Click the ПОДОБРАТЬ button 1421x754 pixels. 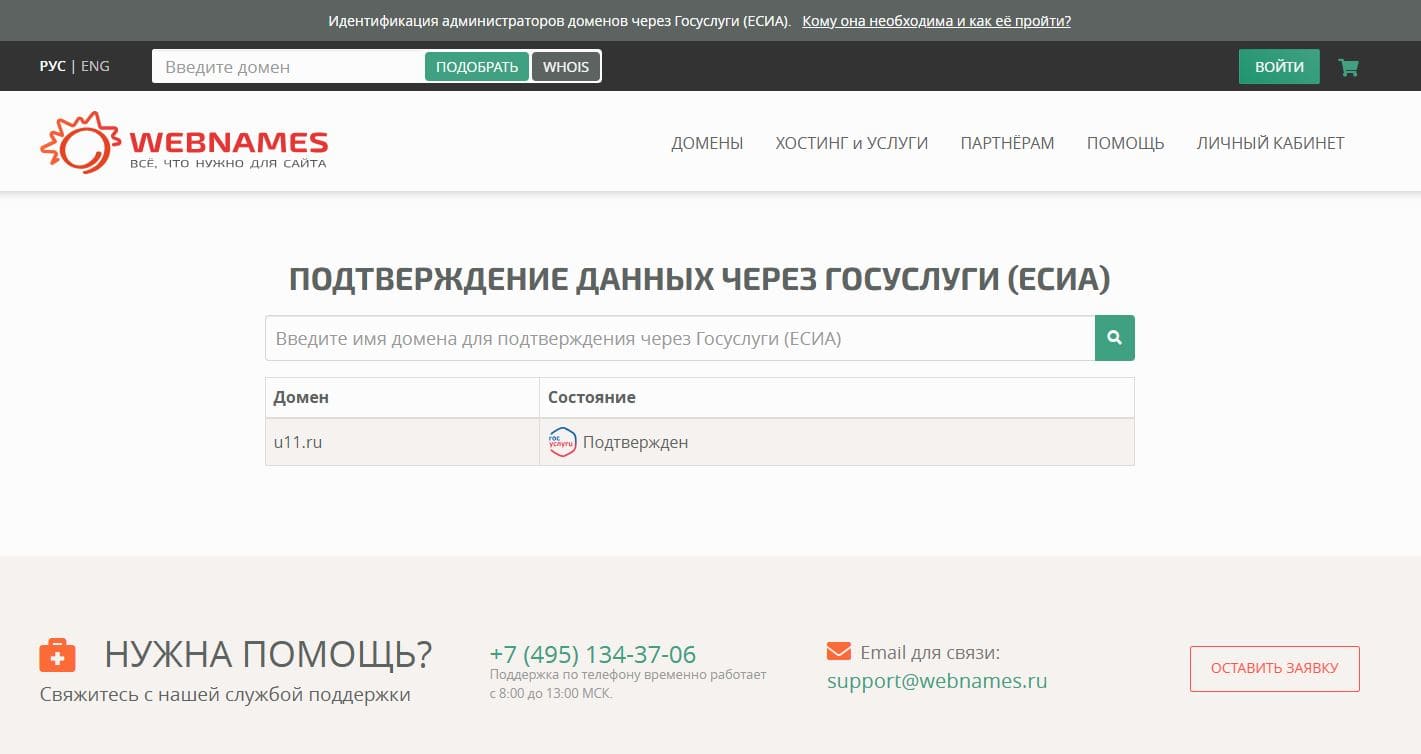[x=477, y=67]
